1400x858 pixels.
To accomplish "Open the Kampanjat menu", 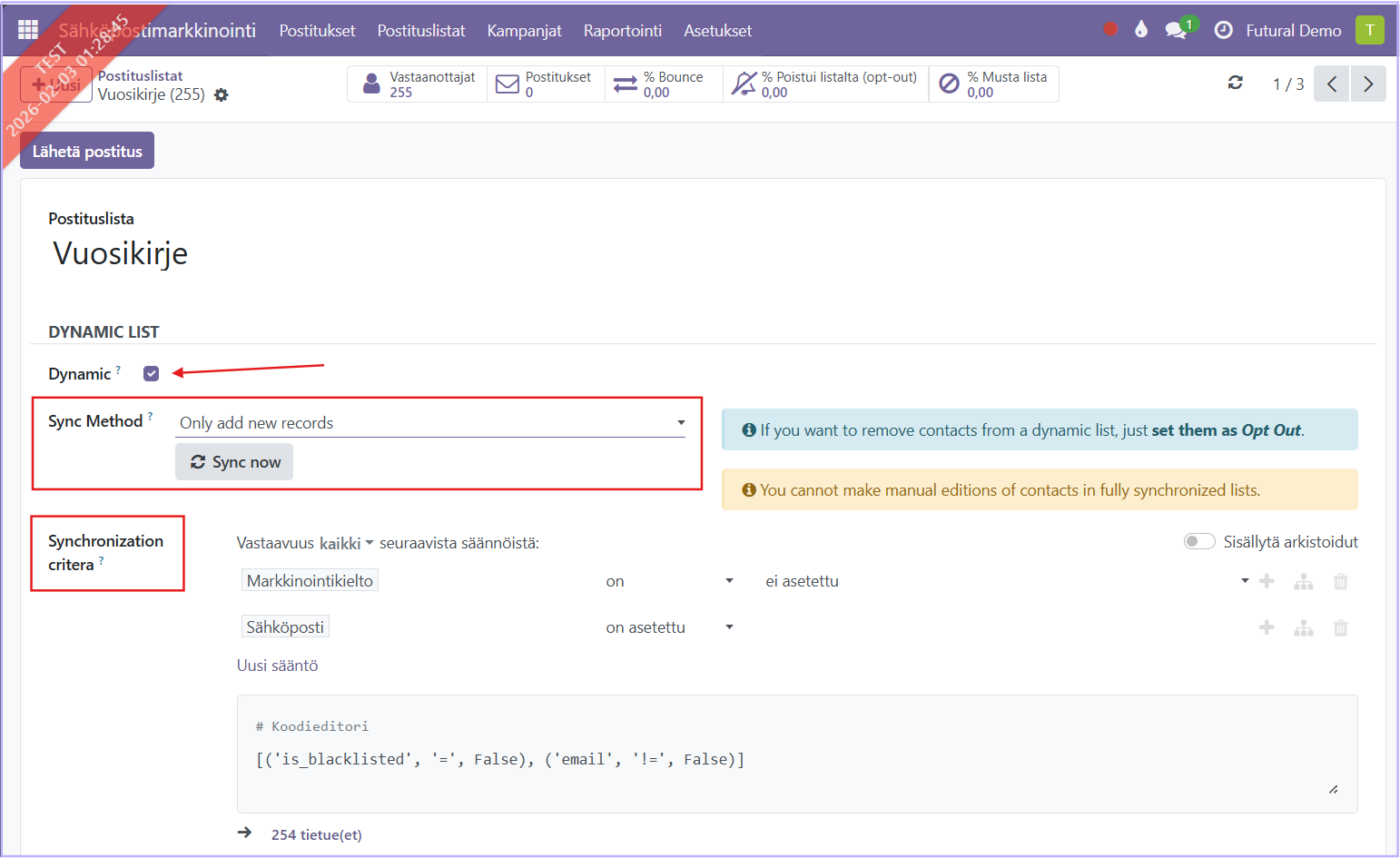I will click(x=524, y=31).
